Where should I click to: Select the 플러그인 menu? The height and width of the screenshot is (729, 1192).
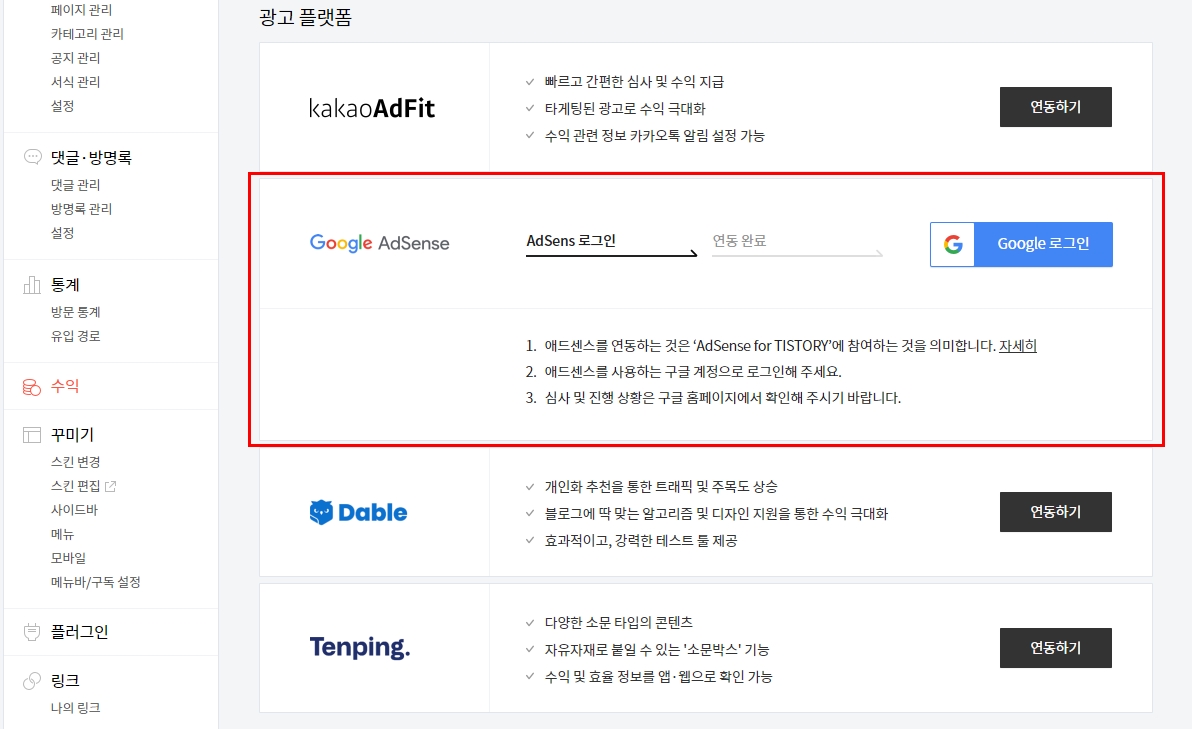[x=79, y=632]
